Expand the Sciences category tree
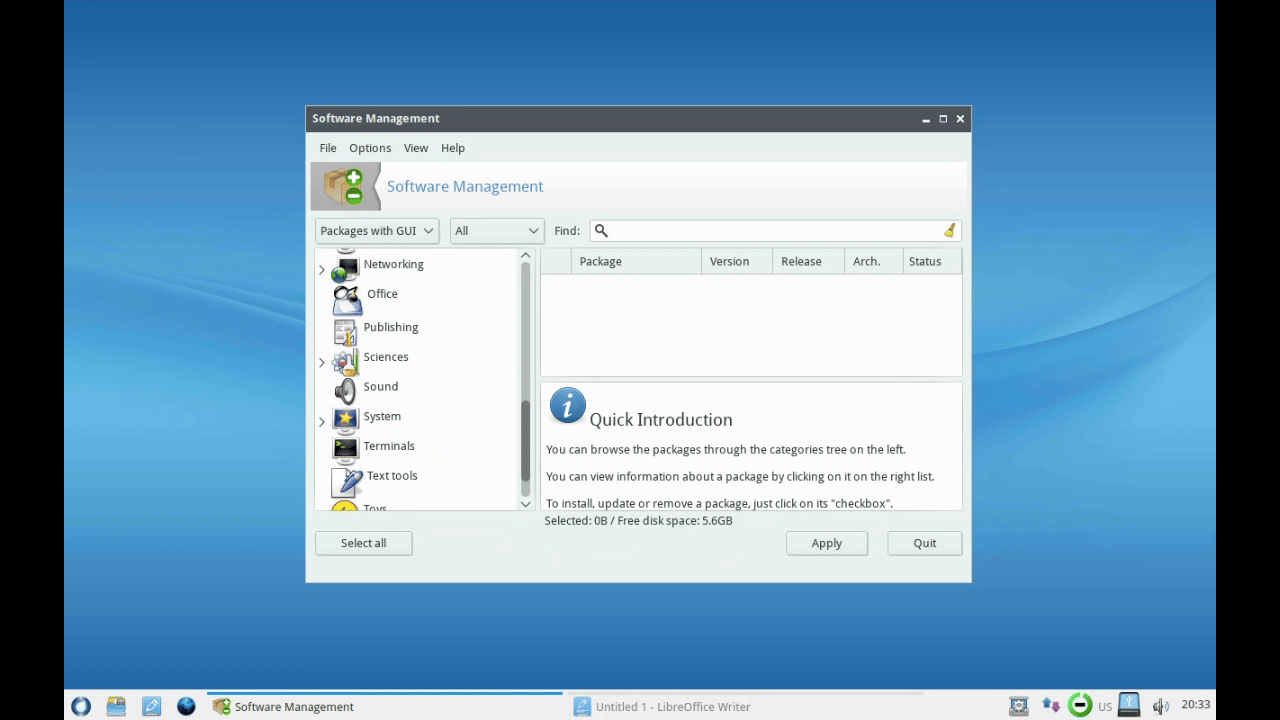This screenshot has width=1280, height=720. coord(322,362)
